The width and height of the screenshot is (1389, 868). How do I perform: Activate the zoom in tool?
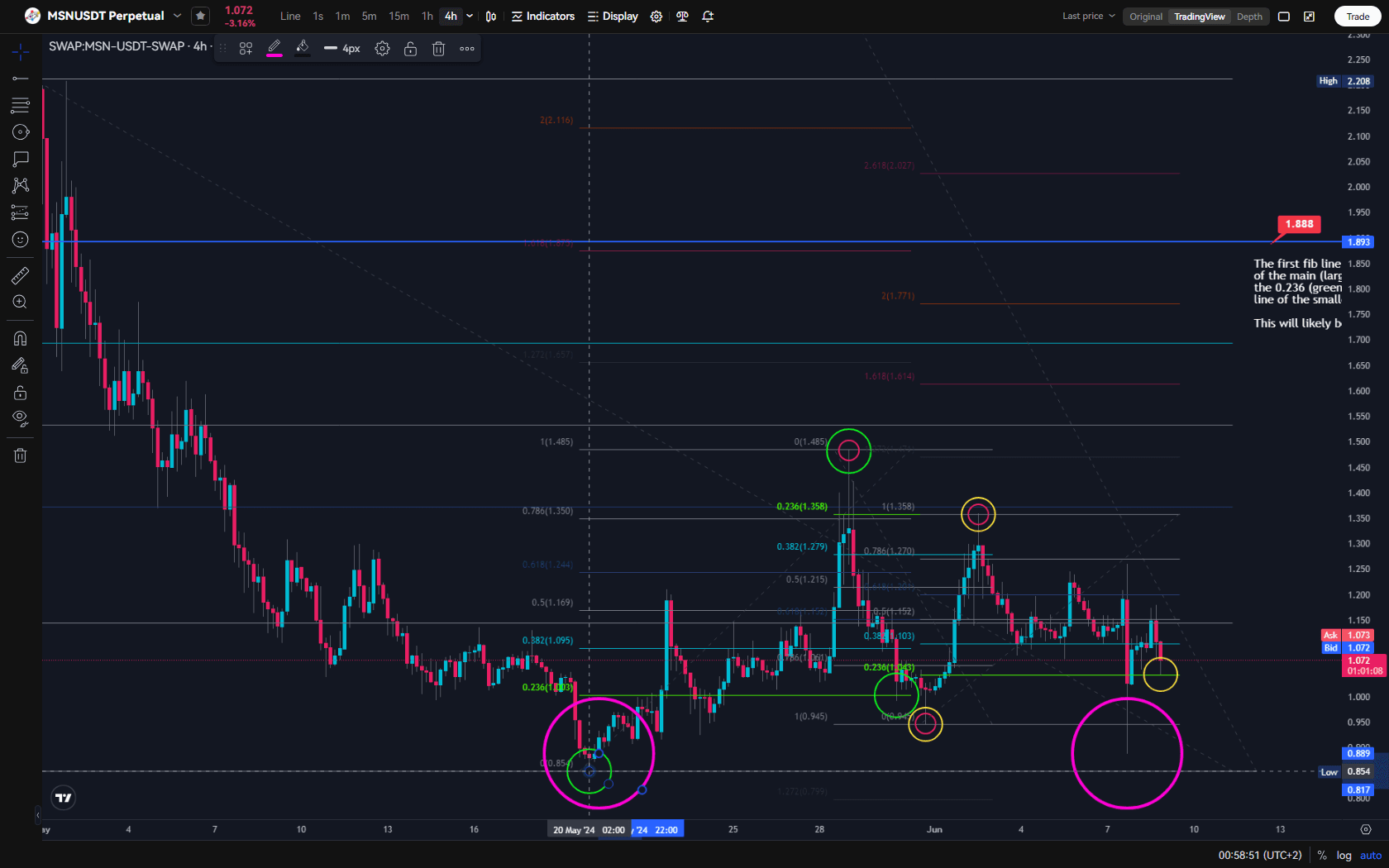[x=21, y=302]
